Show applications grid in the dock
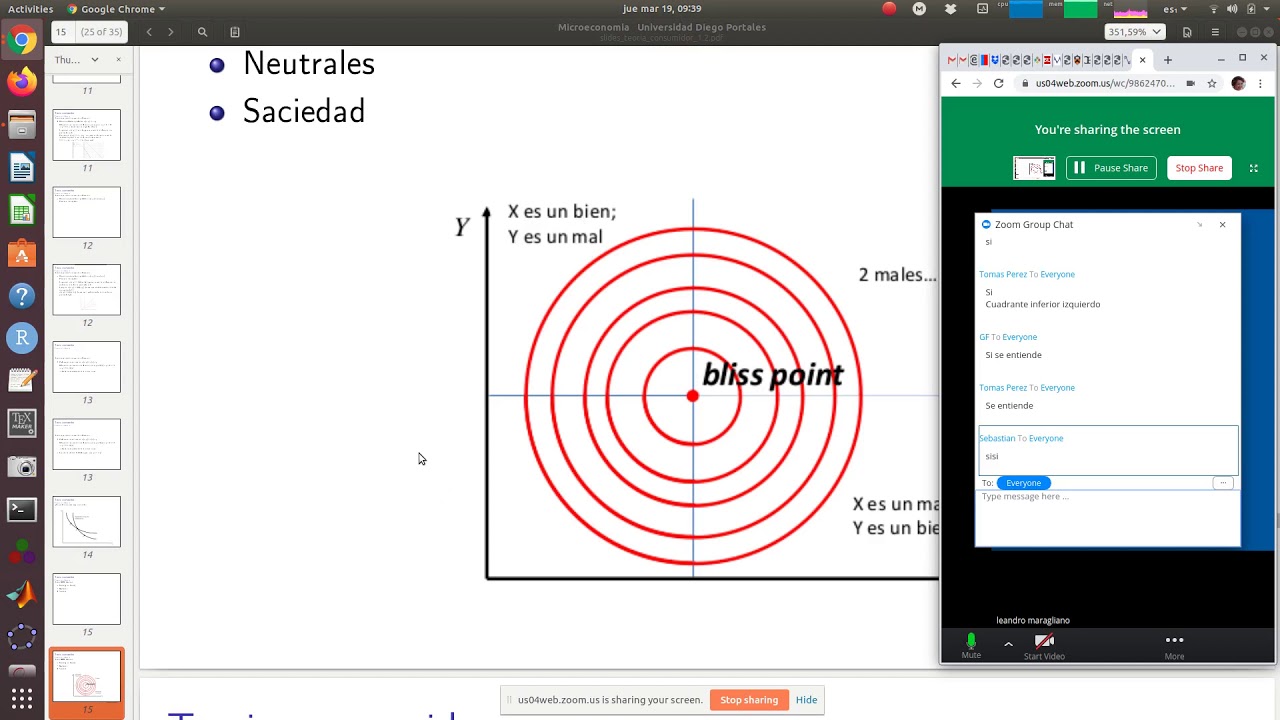The image size is (1280, 720). click(x=22, y=697)
